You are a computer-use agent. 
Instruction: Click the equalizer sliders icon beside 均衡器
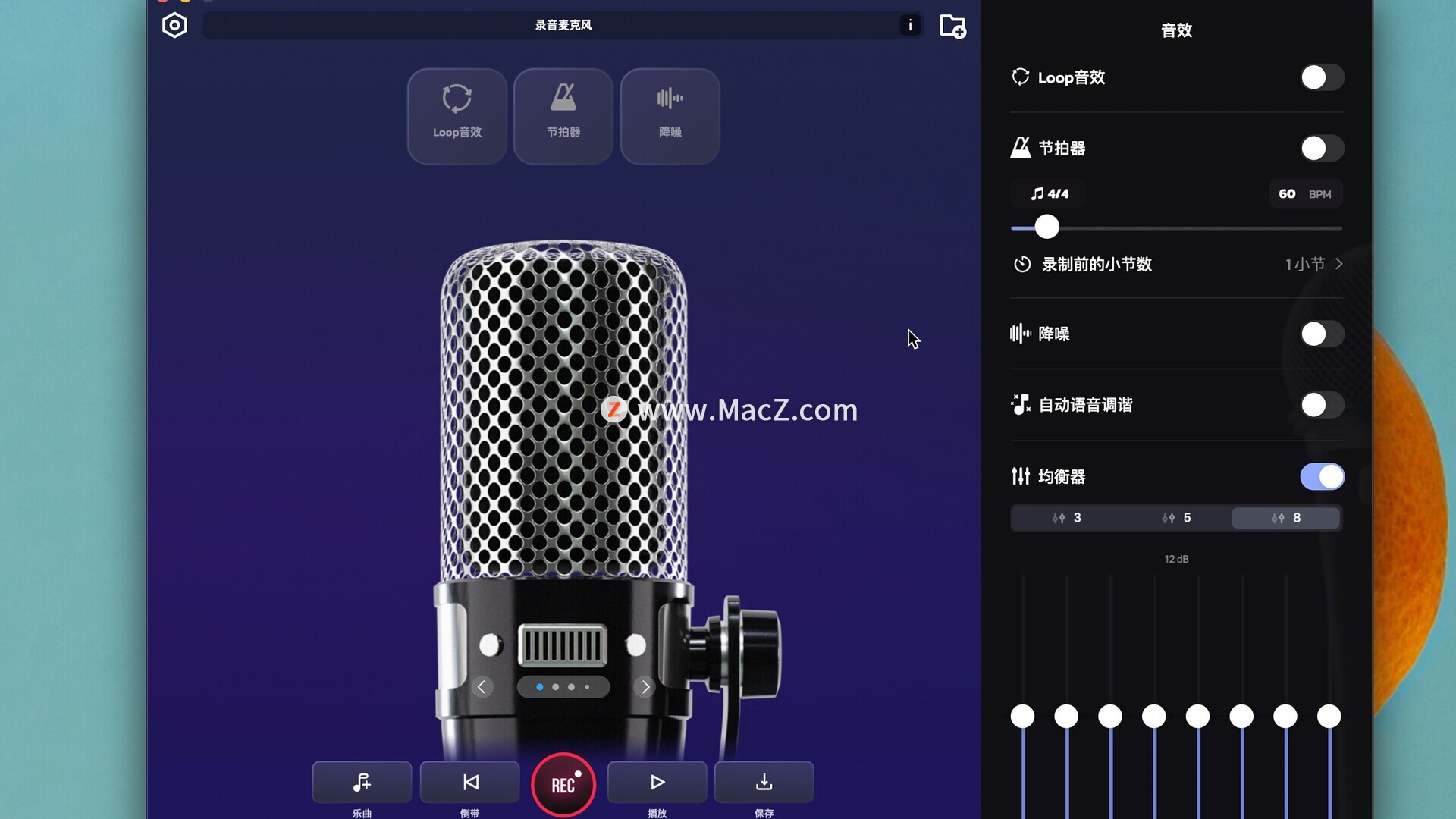1021,476
